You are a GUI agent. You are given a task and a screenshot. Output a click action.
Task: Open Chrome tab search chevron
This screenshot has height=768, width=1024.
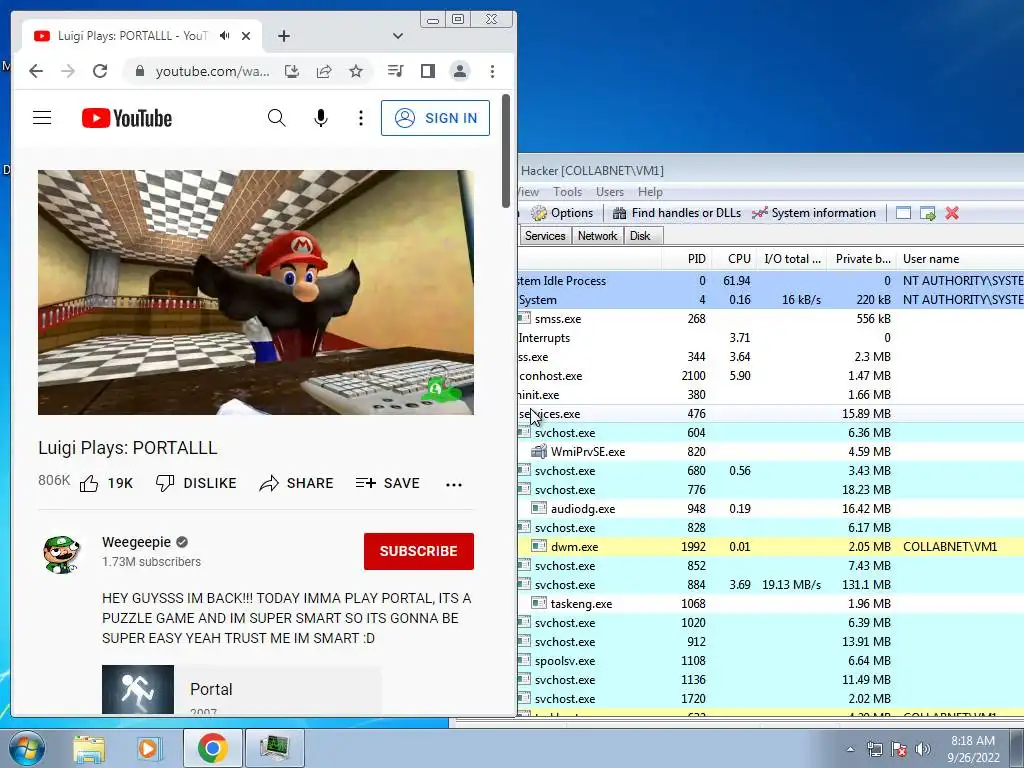pos(397,36)
